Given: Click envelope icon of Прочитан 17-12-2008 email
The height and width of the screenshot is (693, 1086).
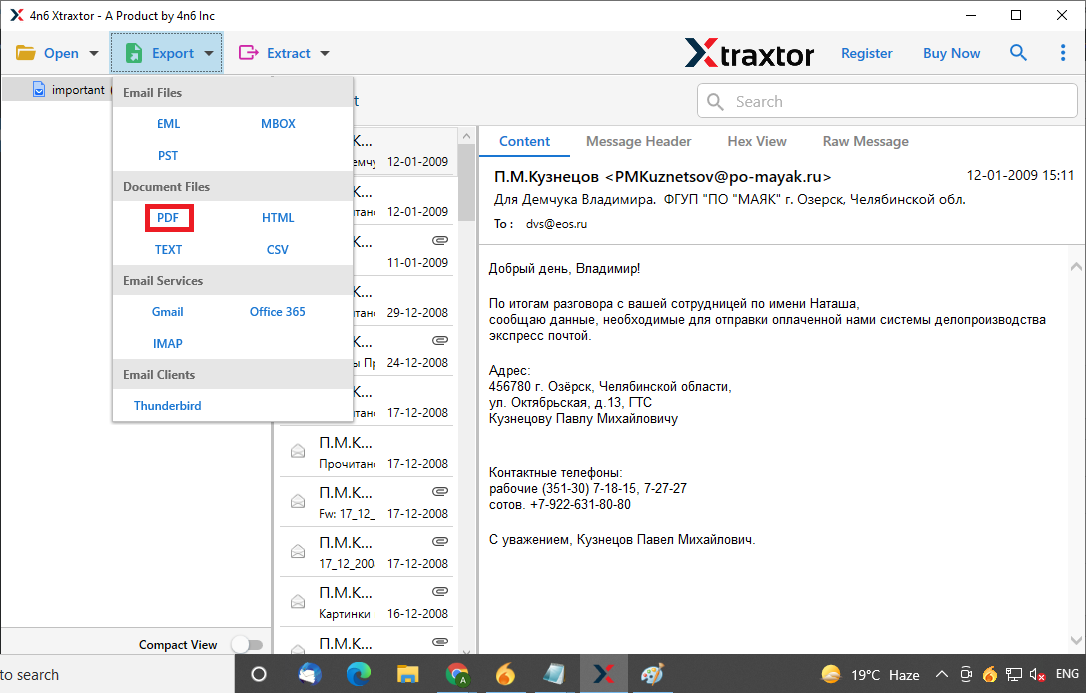Looking at the screenshot, I should 298,451.
